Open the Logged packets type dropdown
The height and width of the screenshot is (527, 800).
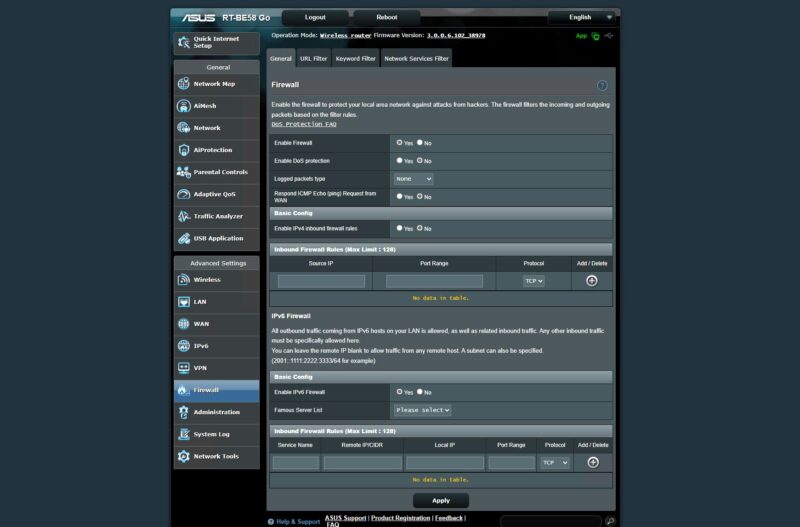[x=413, y=179]
